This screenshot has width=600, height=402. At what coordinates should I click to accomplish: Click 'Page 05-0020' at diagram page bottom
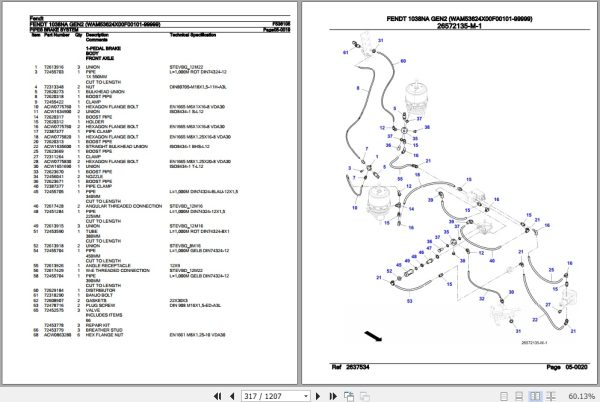pyautogui.click(x=567, y=367)
